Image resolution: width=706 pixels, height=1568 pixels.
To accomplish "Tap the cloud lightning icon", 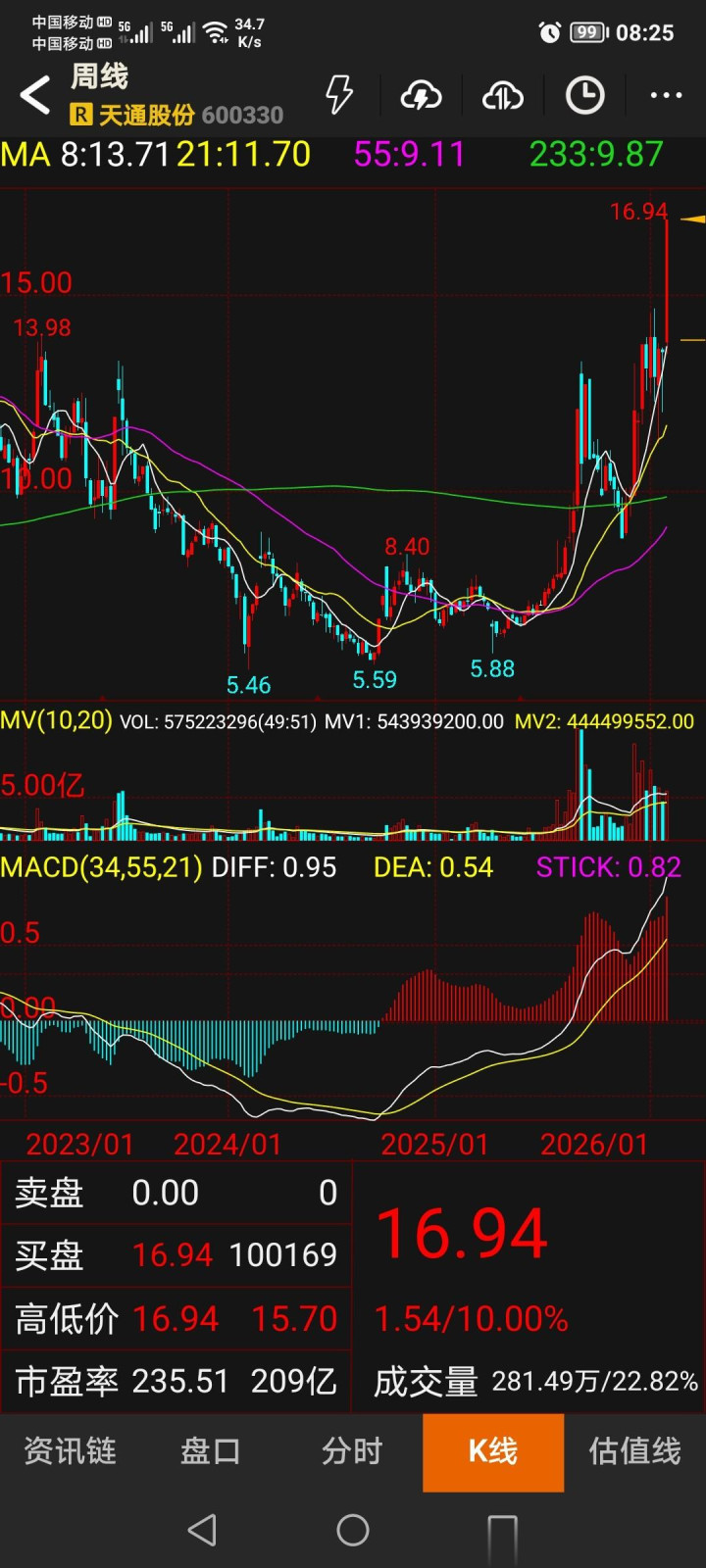I will [421, 95].
